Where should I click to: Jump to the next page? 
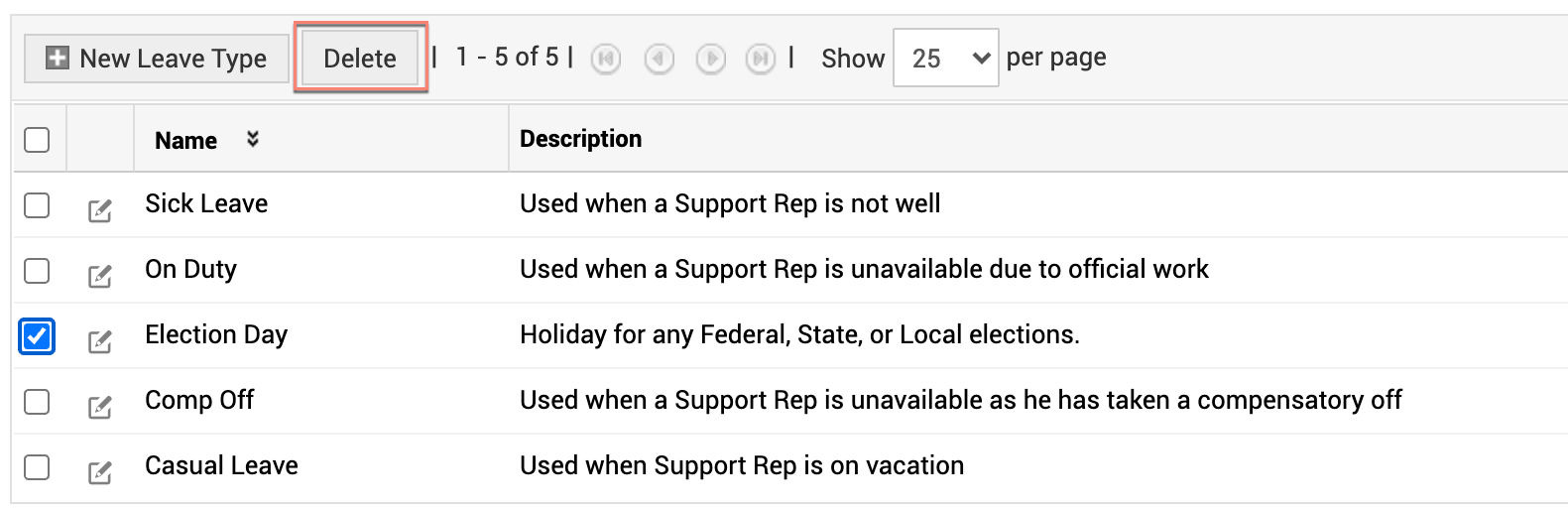click(710, 60)
